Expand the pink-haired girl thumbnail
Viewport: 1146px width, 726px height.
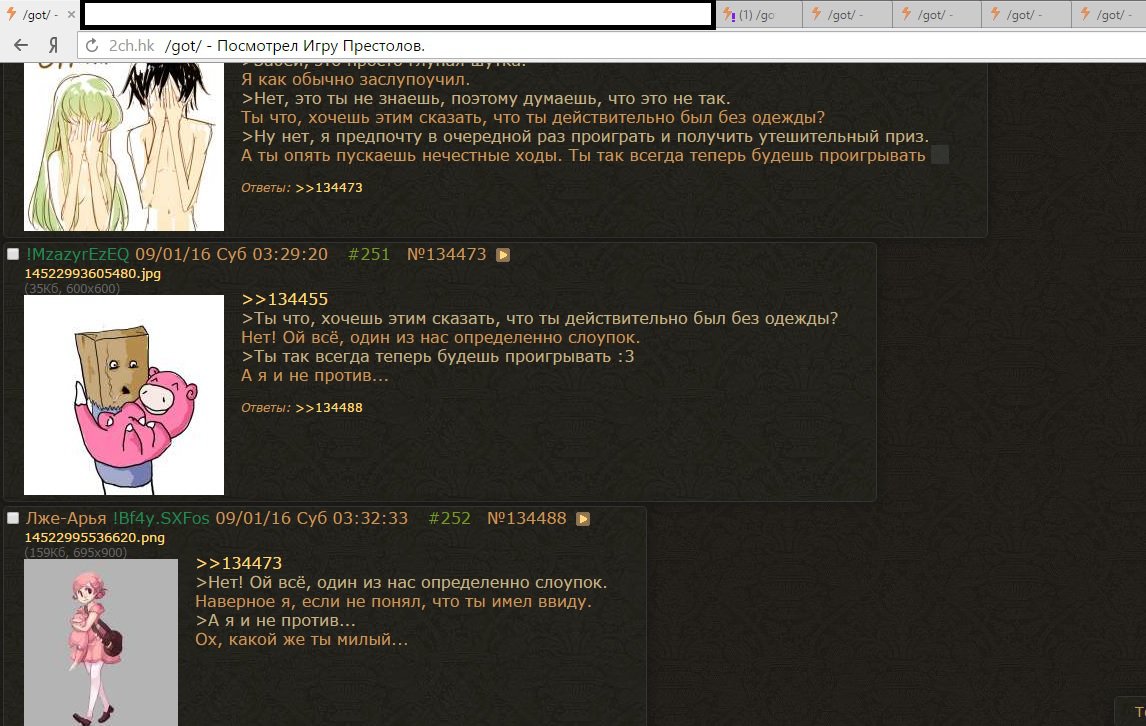tap(101, 643)
